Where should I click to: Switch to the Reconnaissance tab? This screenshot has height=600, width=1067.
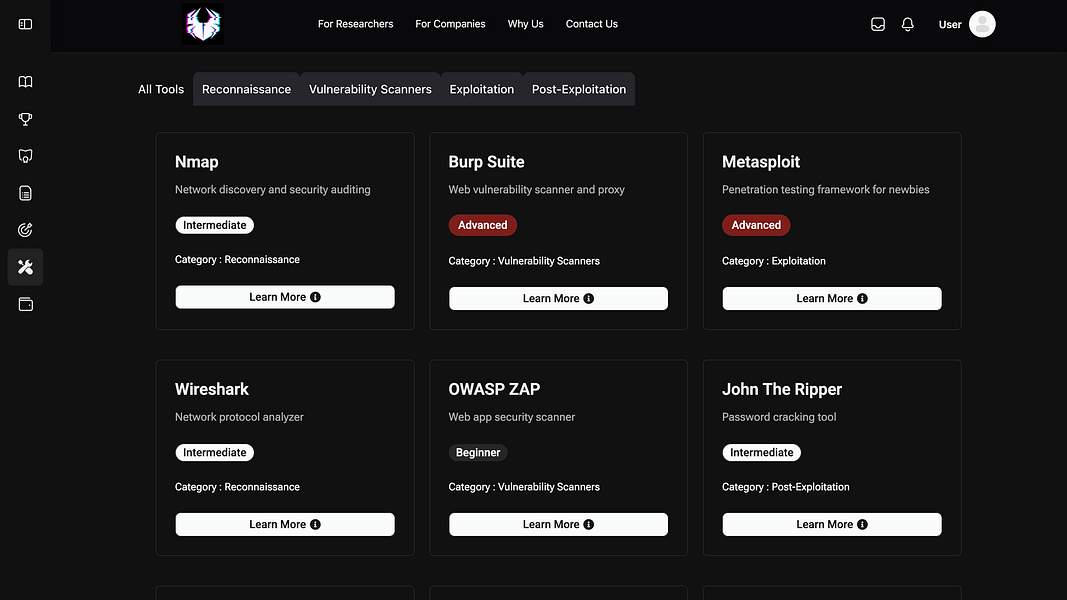point(246,89)
